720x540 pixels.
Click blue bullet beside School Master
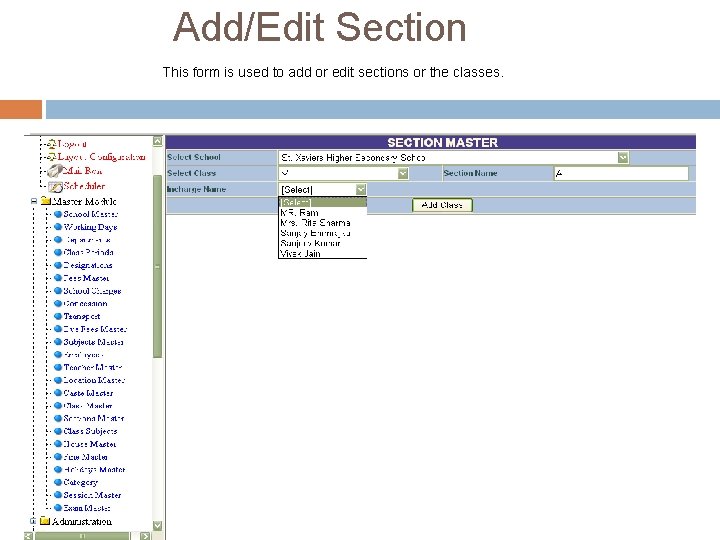(58, 214)
